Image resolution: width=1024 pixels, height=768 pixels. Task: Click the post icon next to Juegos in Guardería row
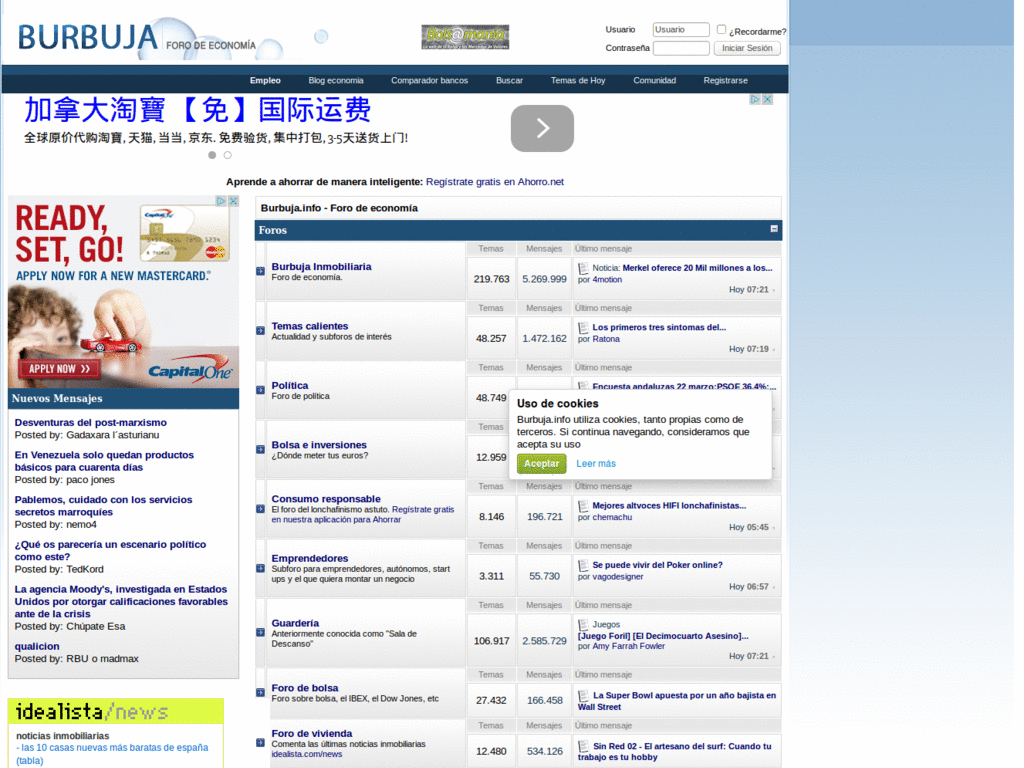583,624
